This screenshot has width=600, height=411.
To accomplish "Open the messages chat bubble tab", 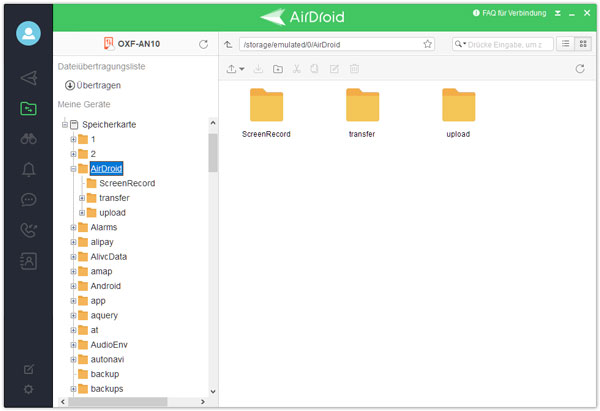I will pyautogui.click(x=29, y=199).
